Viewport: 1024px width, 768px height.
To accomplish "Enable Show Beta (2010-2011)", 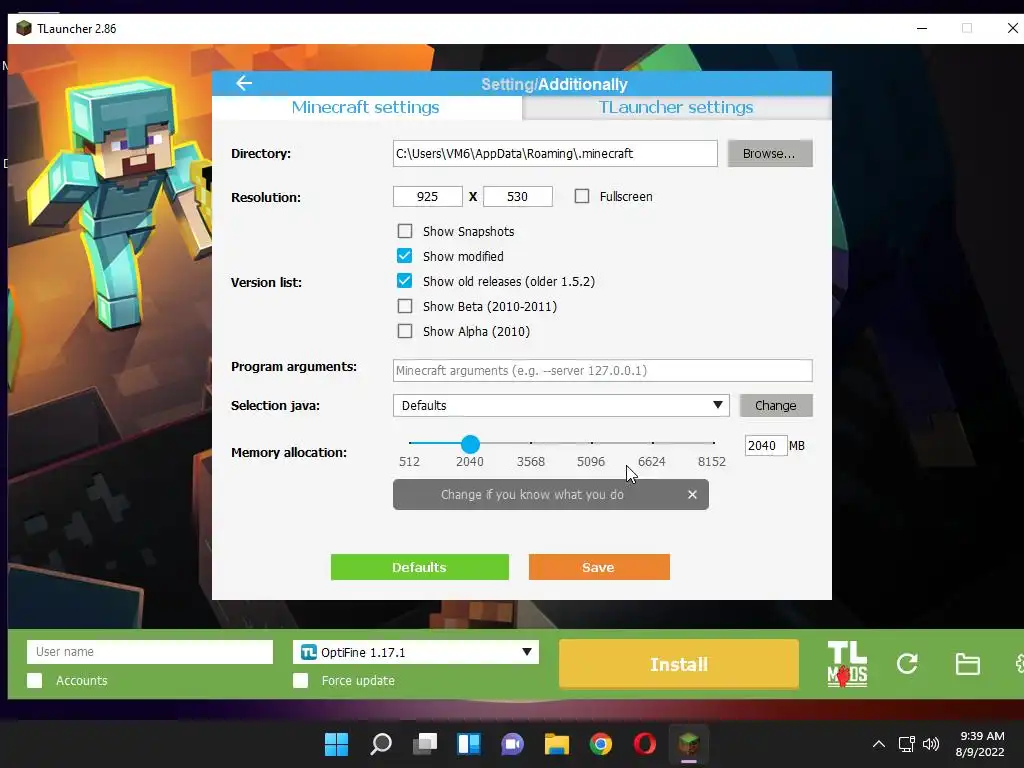I will pyautogui.click(x=405, y=306).
